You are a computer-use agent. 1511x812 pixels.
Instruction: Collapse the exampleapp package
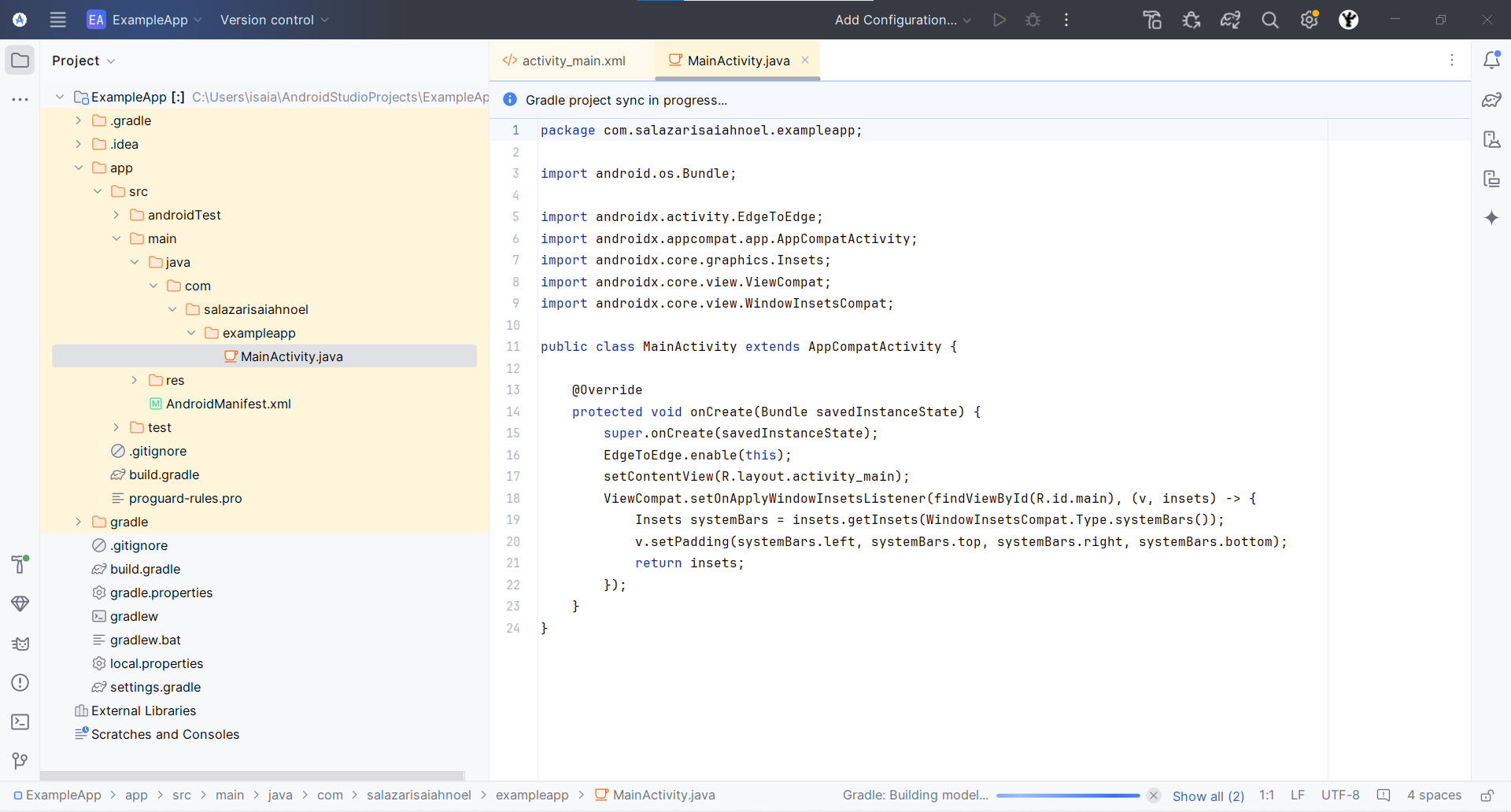[191, 333]
